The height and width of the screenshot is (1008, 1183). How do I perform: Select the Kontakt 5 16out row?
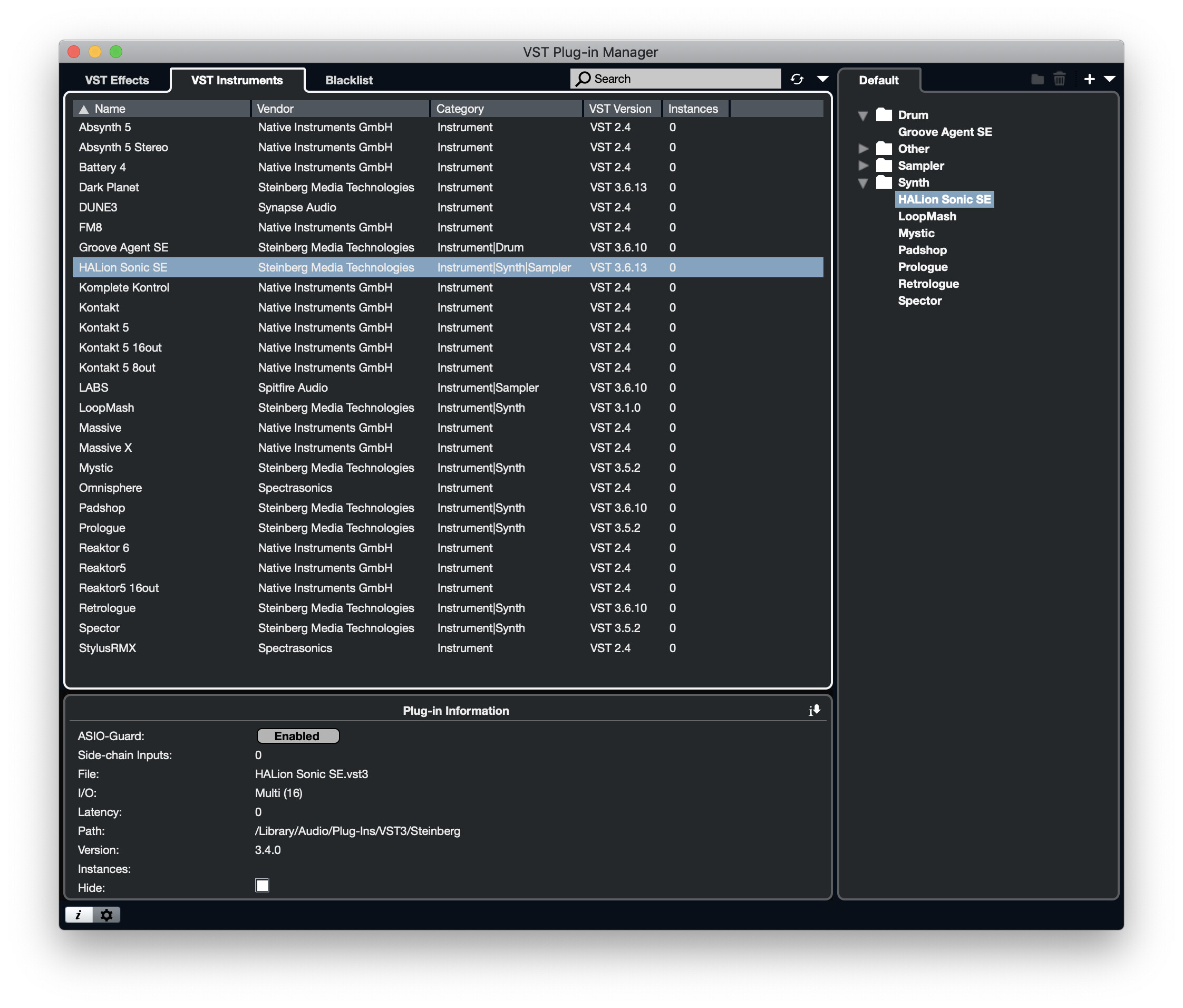(x=448, y=347)
